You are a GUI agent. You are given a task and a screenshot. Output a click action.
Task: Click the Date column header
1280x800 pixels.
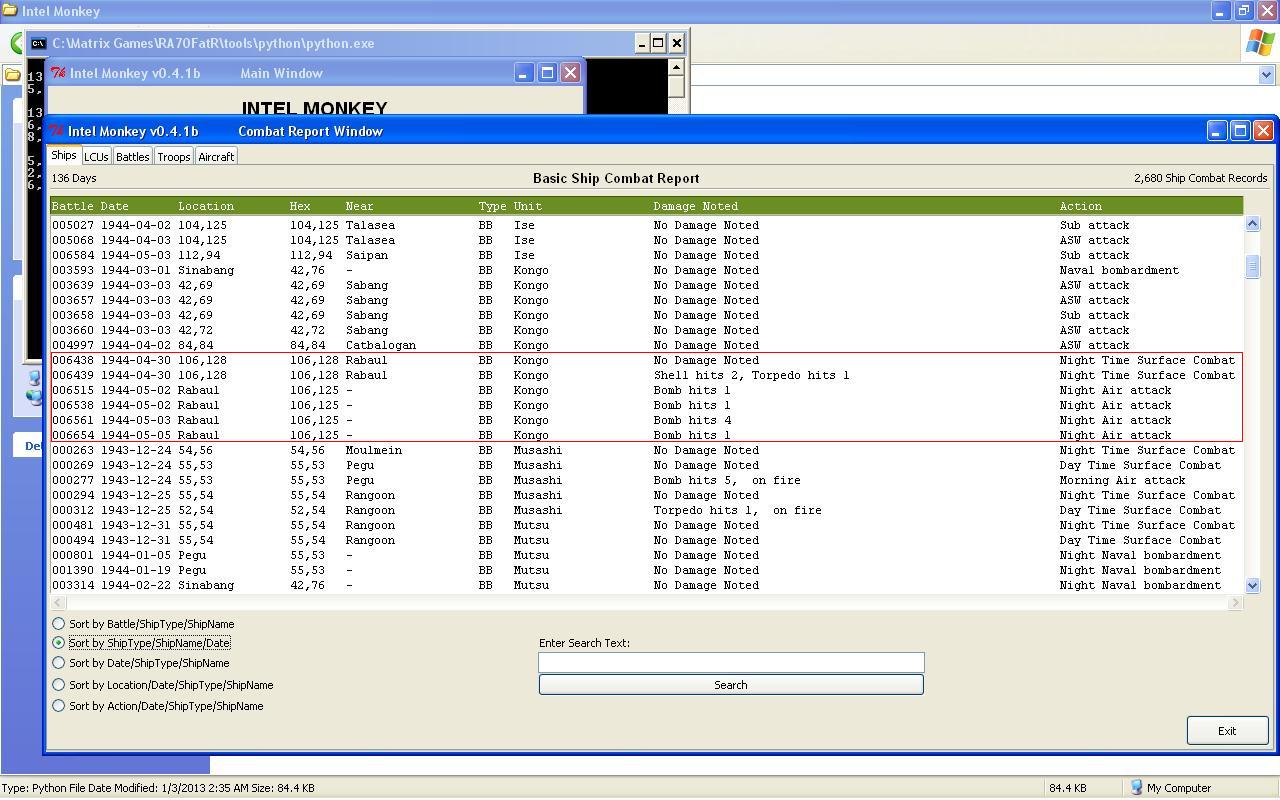114,206
